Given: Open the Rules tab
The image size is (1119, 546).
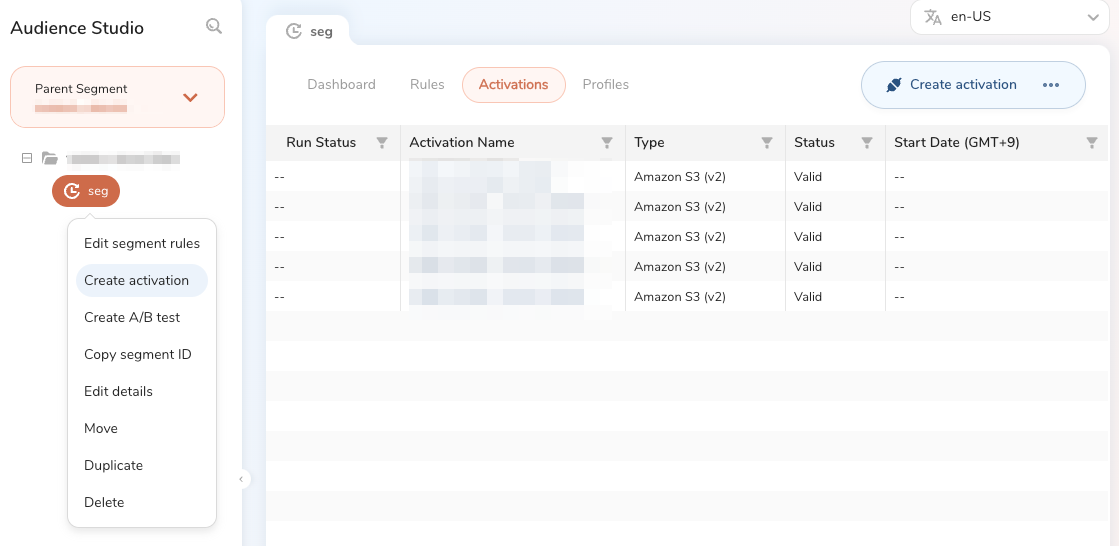Looking at the screenshot, I should tap(427, 85).
